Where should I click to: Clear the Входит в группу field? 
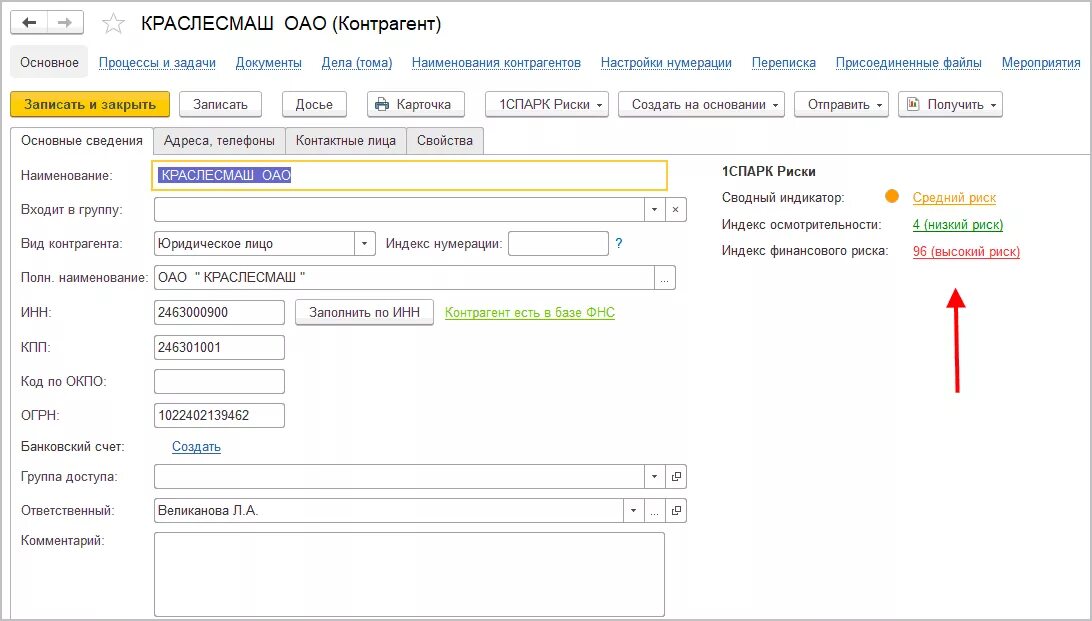click(675, 210)
